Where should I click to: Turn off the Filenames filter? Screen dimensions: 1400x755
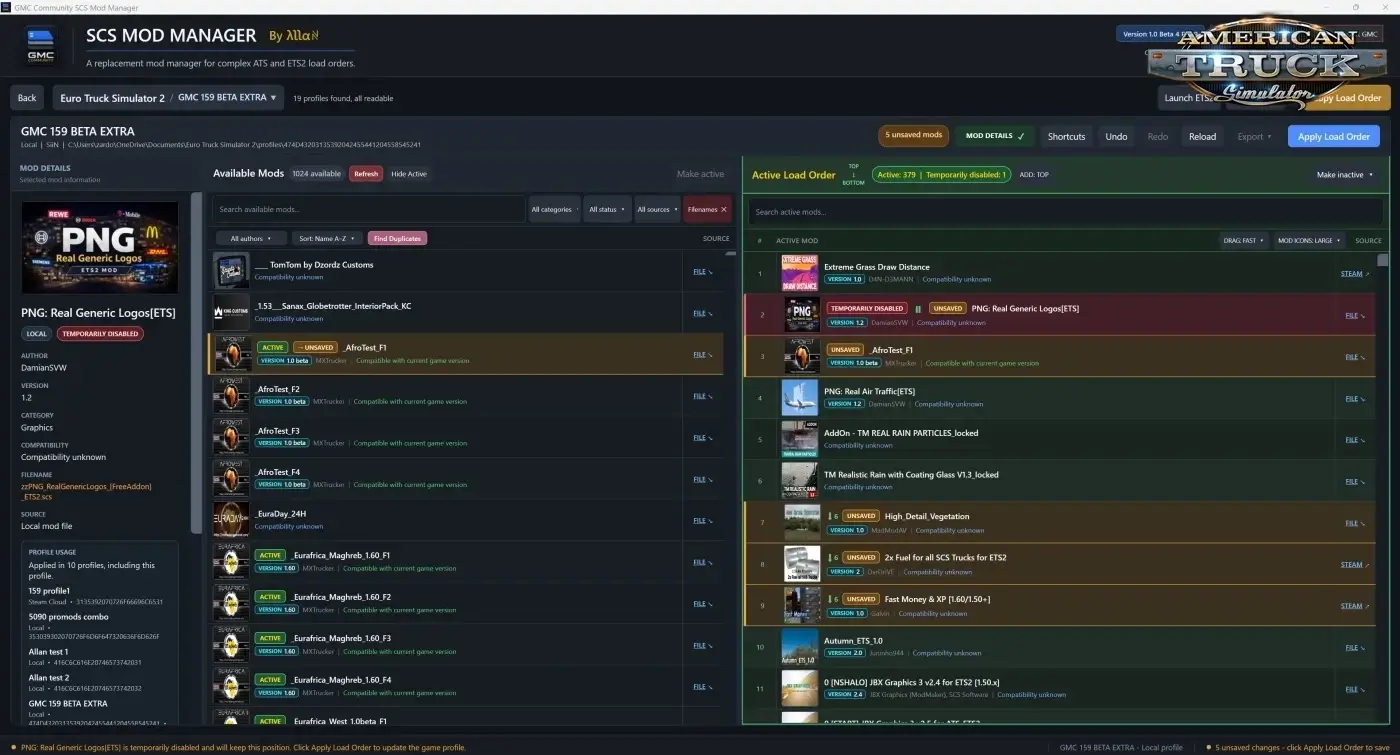707,209
